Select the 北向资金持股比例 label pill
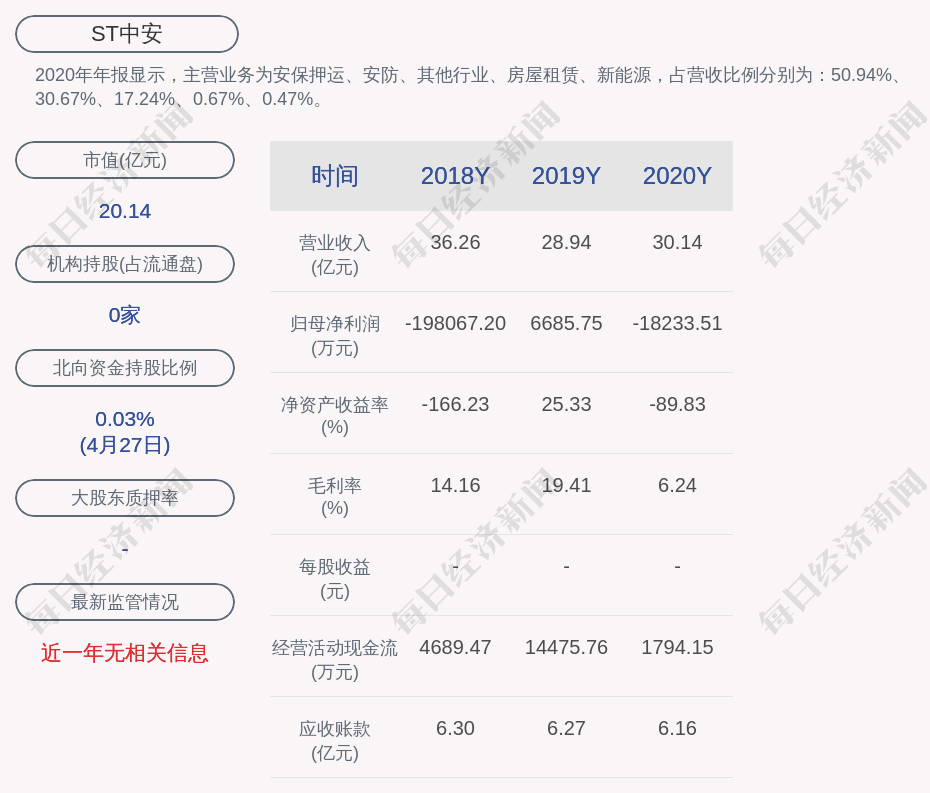 click(125, 368)
